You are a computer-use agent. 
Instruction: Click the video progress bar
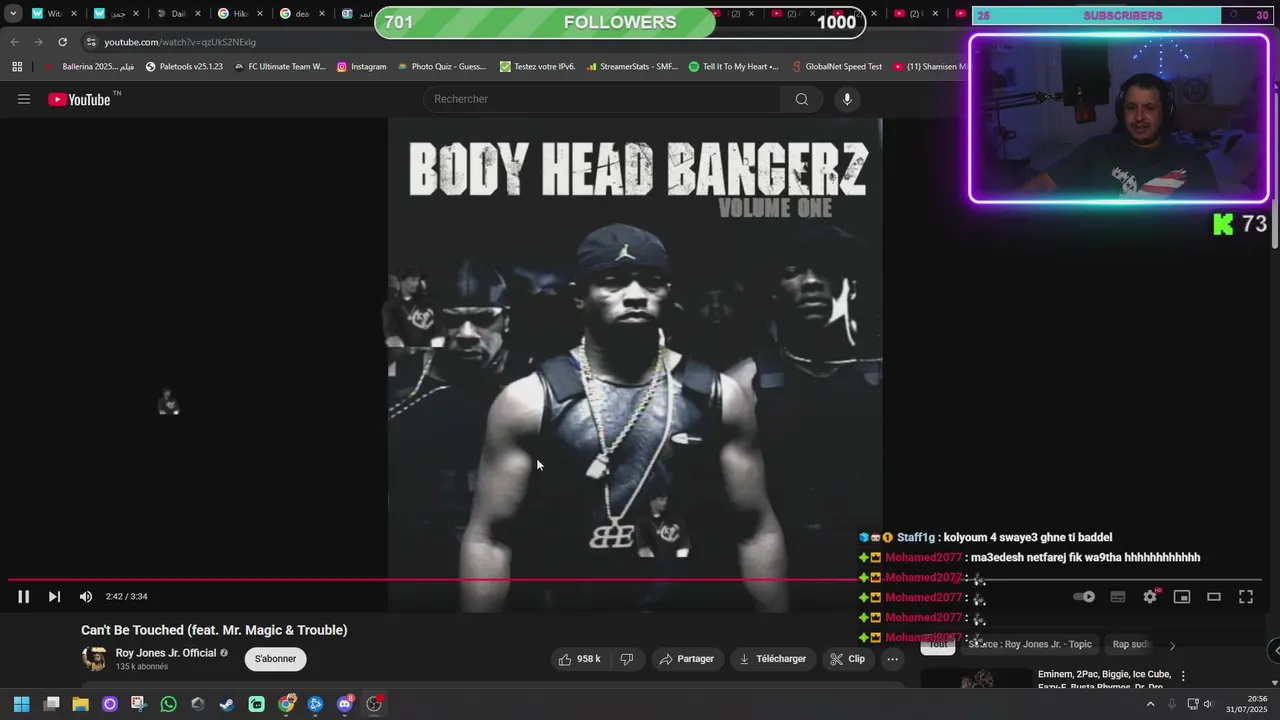tap(634, 579)
